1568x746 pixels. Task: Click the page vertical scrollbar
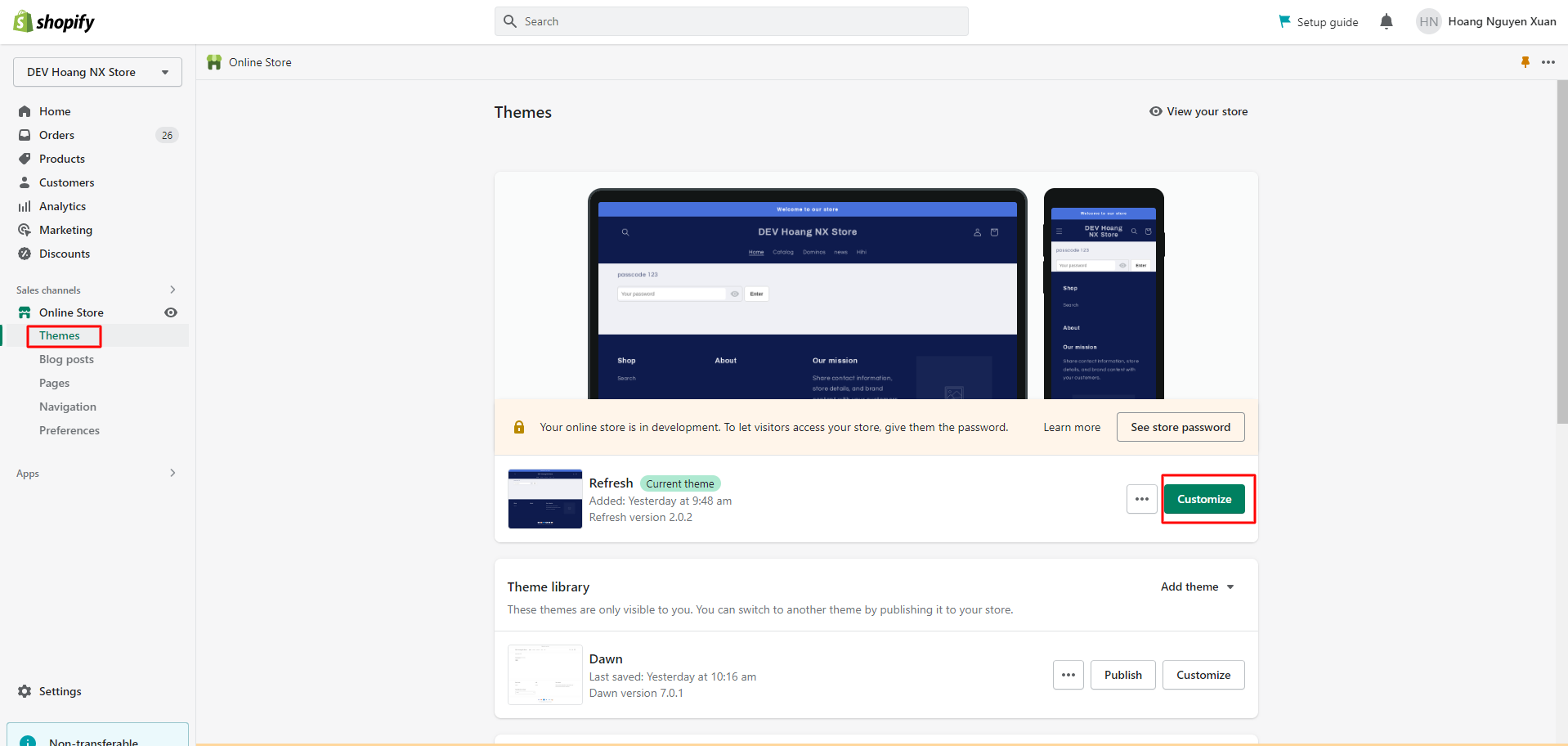(1562, 252)
